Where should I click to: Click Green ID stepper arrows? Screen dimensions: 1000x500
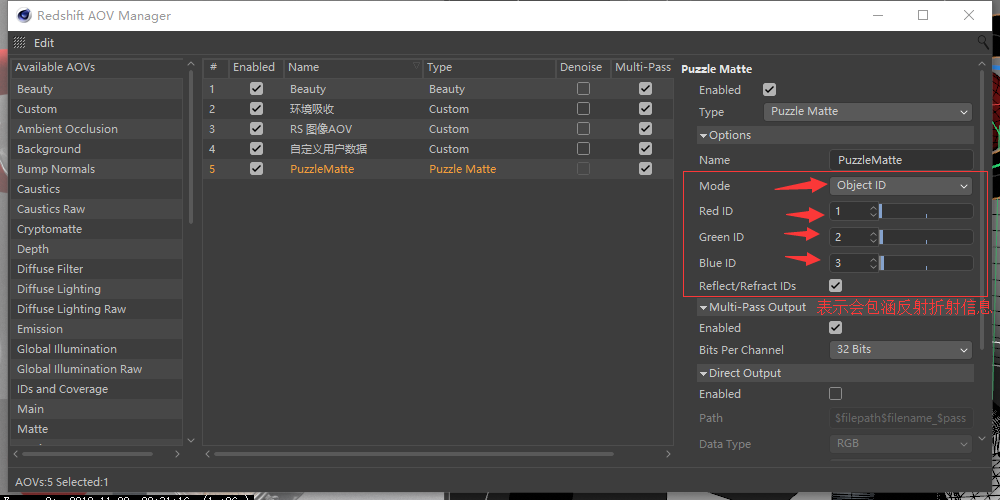[x=873, y=237]
